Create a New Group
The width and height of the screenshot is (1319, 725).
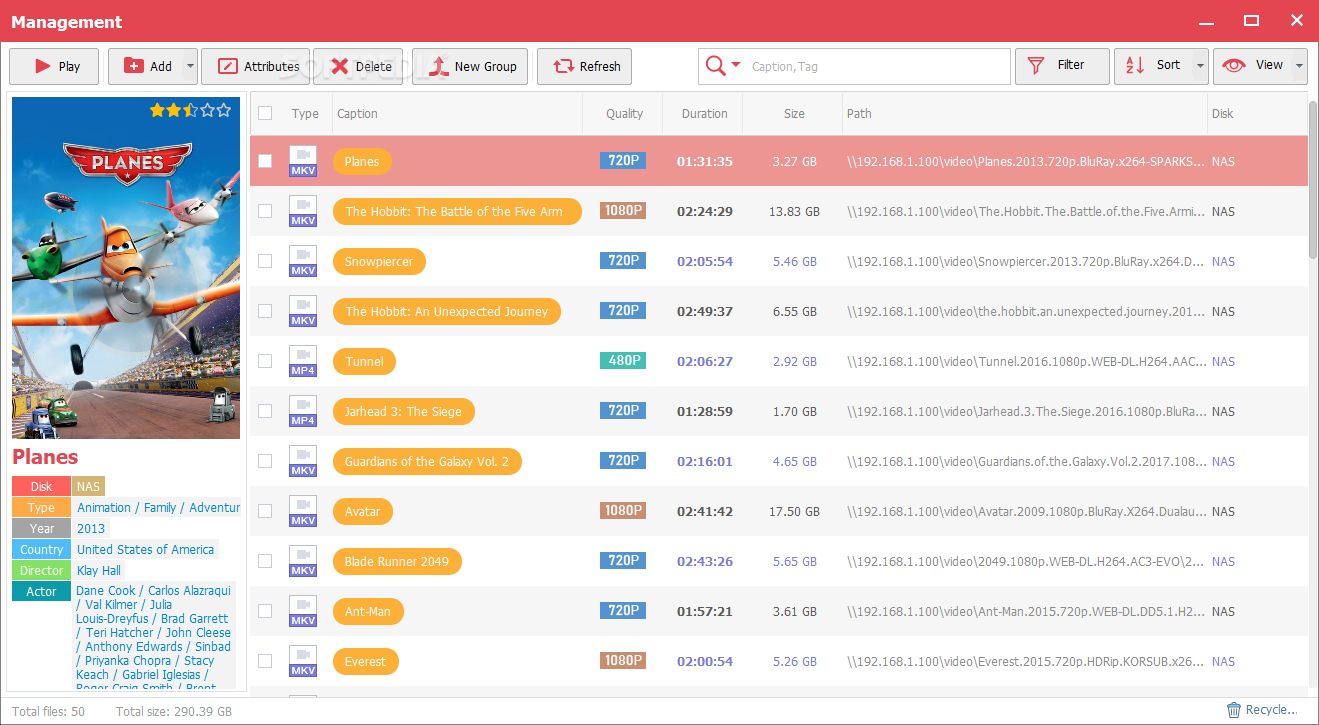click(472, 67)
